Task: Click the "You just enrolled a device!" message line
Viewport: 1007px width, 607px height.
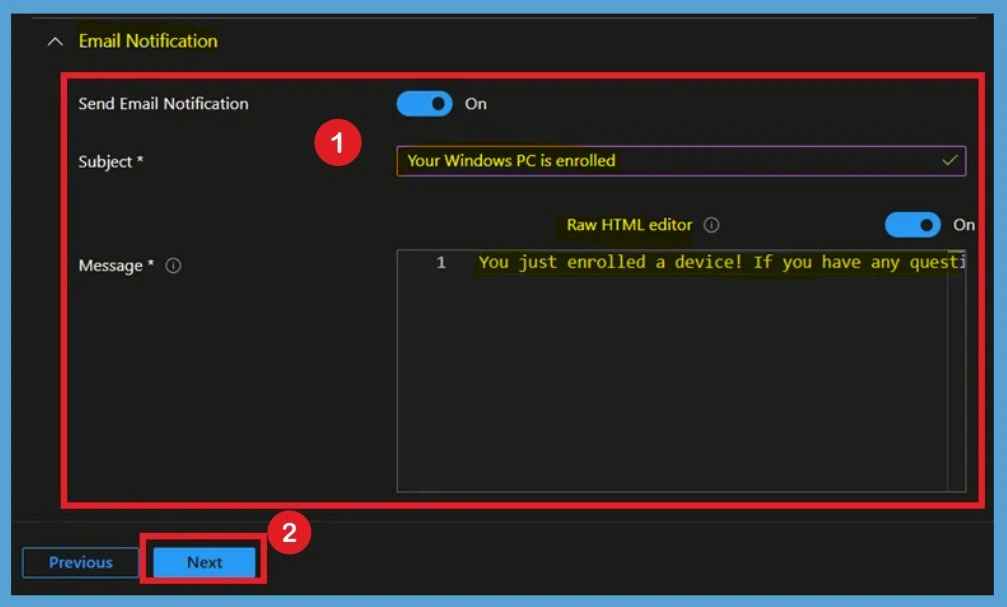Action: [x=721, y=262]
